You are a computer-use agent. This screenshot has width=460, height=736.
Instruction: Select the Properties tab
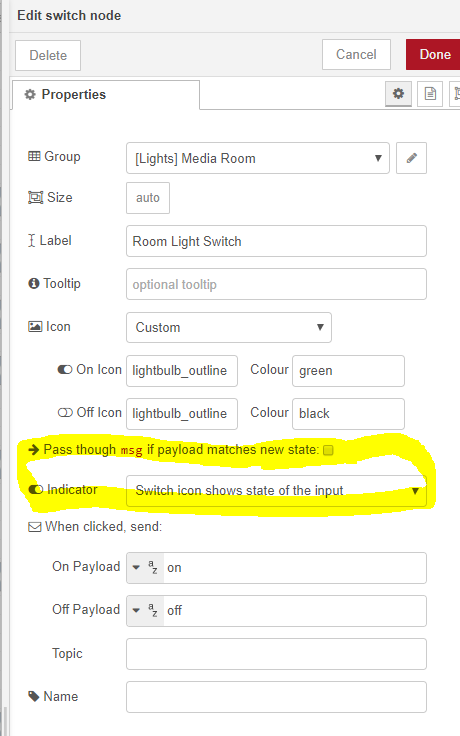click(106, 95)
